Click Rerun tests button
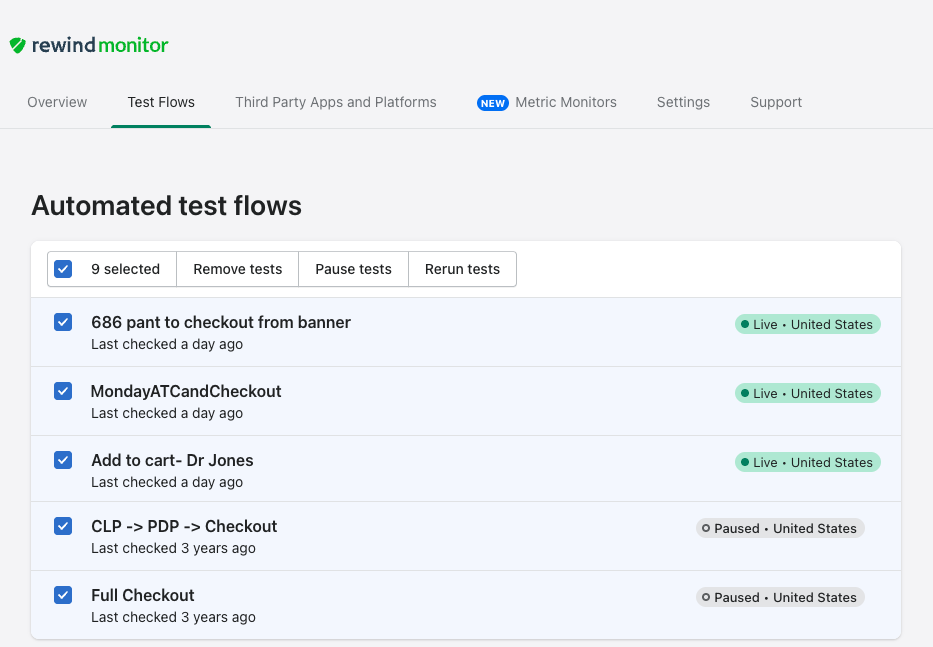 tap(462, 269)
